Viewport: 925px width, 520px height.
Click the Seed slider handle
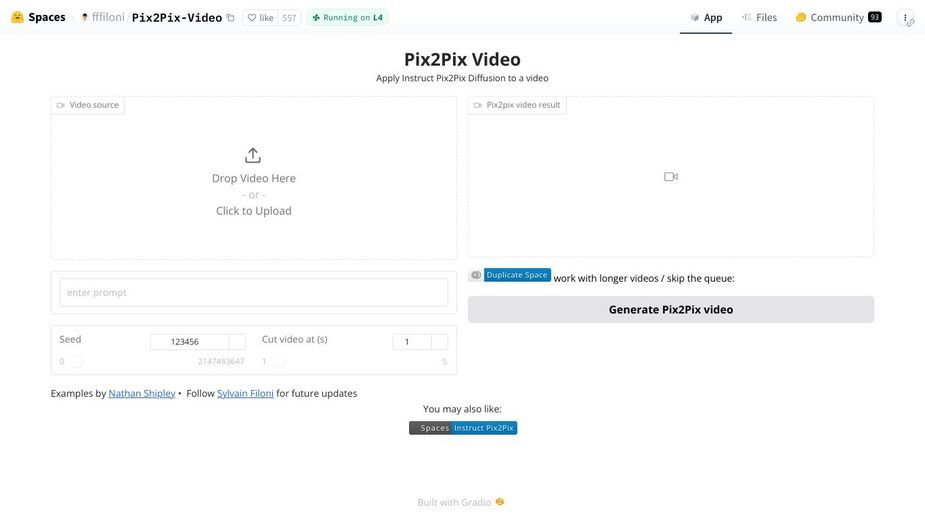point(77,361)
